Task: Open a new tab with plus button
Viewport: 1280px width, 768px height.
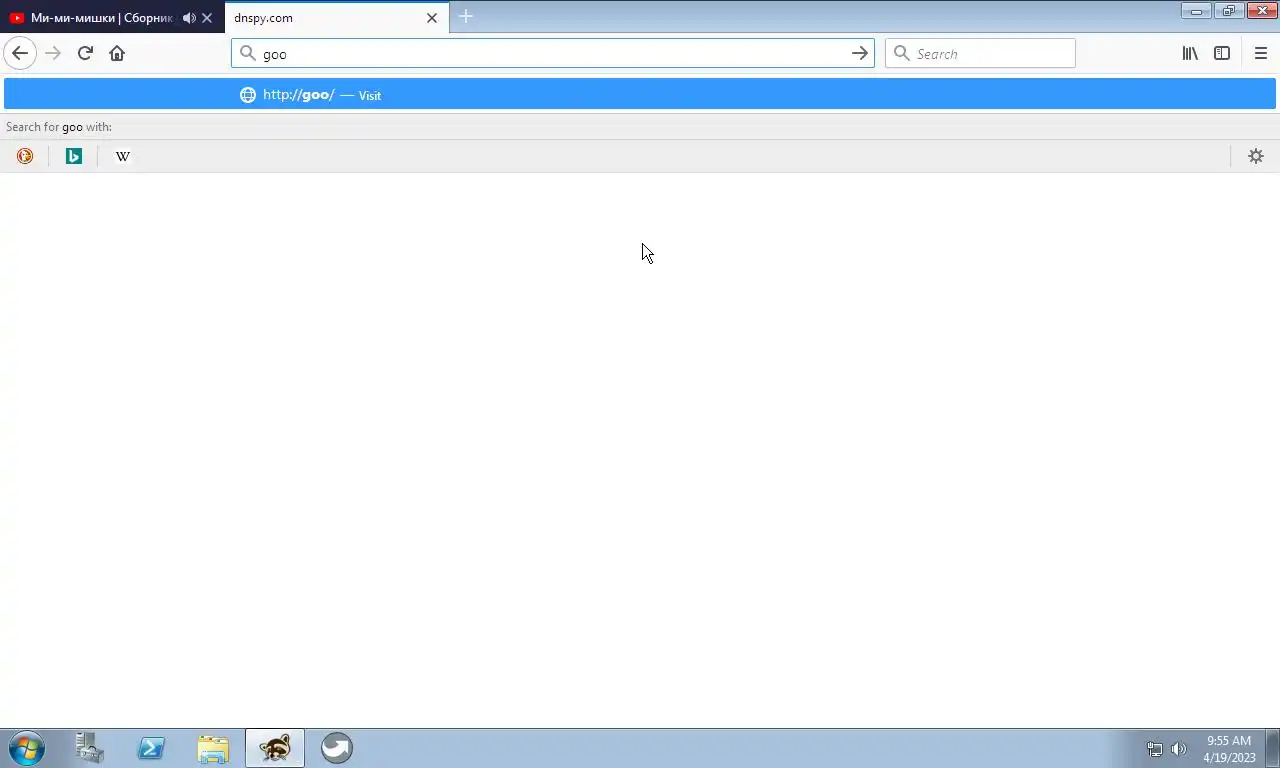Action: click(x=466, y=17)
